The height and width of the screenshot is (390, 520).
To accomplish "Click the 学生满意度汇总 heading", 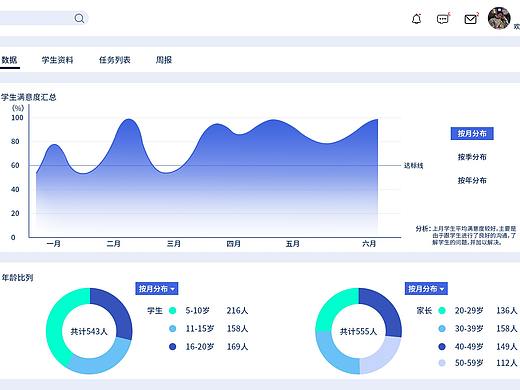I will [29, 97].
